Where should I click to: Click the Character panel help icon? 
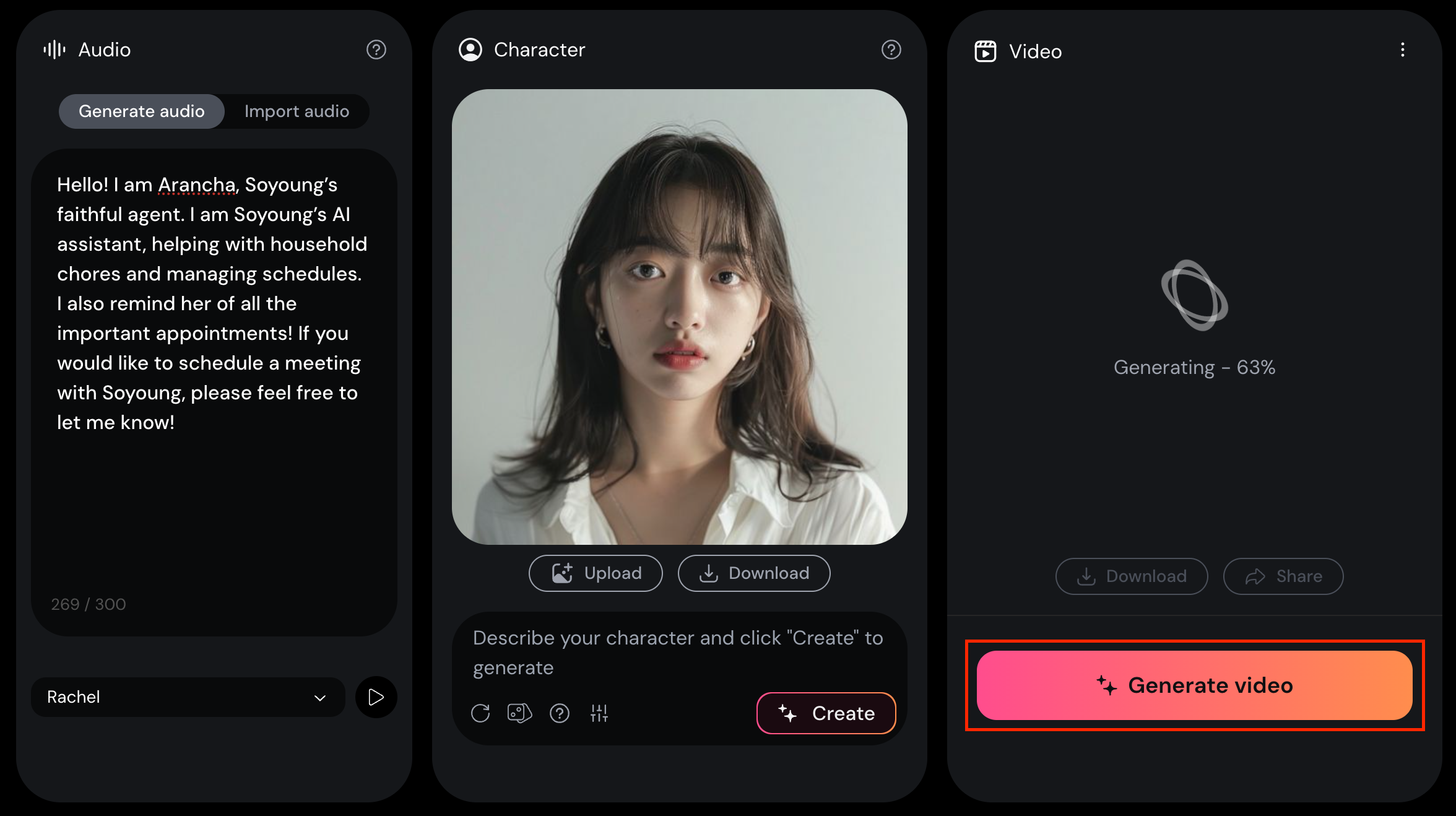click(x=891, y=50)
